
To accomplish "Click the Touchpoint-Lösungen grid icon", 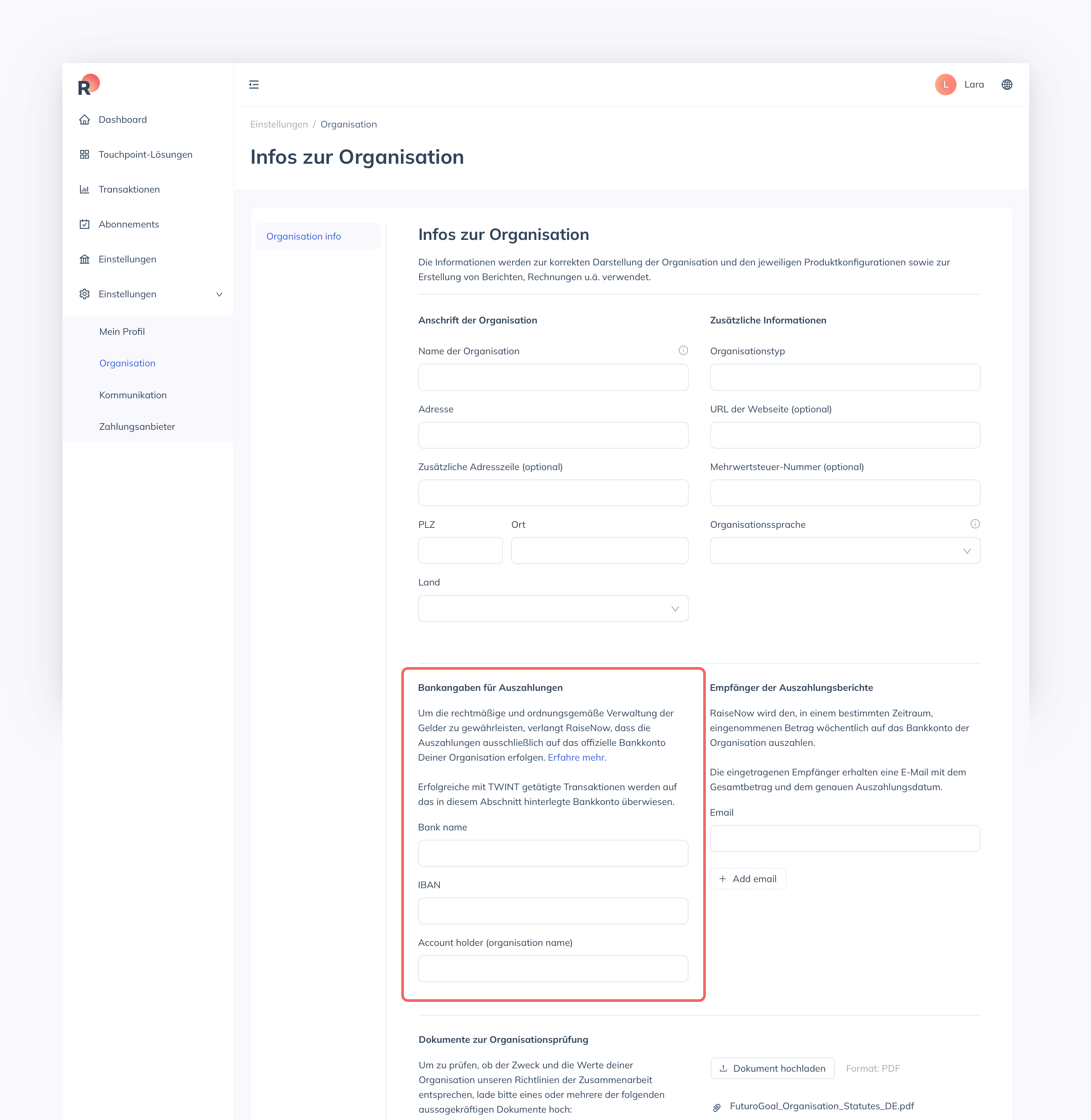I will pyautogui.click(x=84, y=155).
